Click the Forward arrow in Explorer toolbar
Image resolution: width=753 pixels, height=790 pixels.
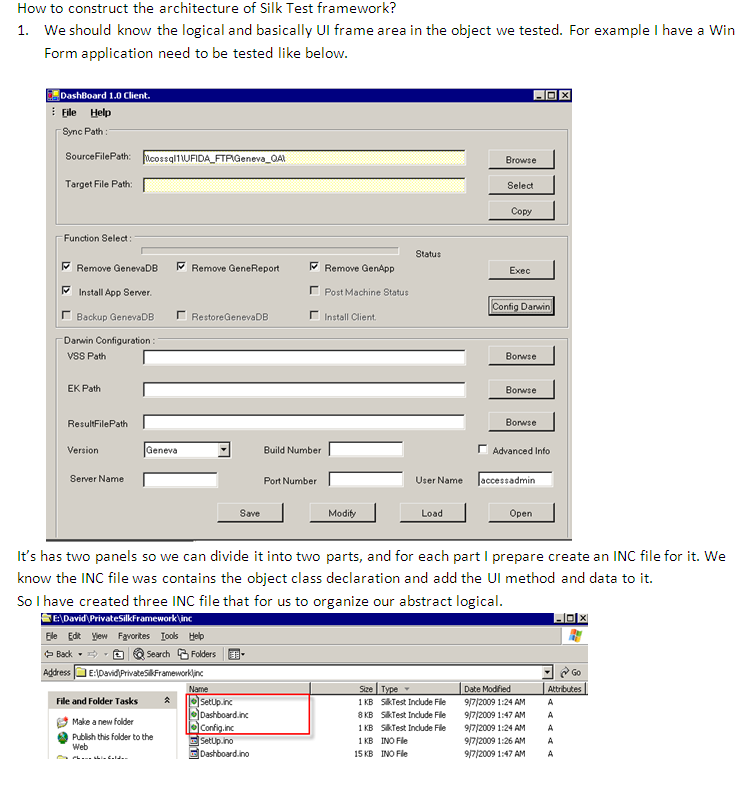tap(93, 654)
